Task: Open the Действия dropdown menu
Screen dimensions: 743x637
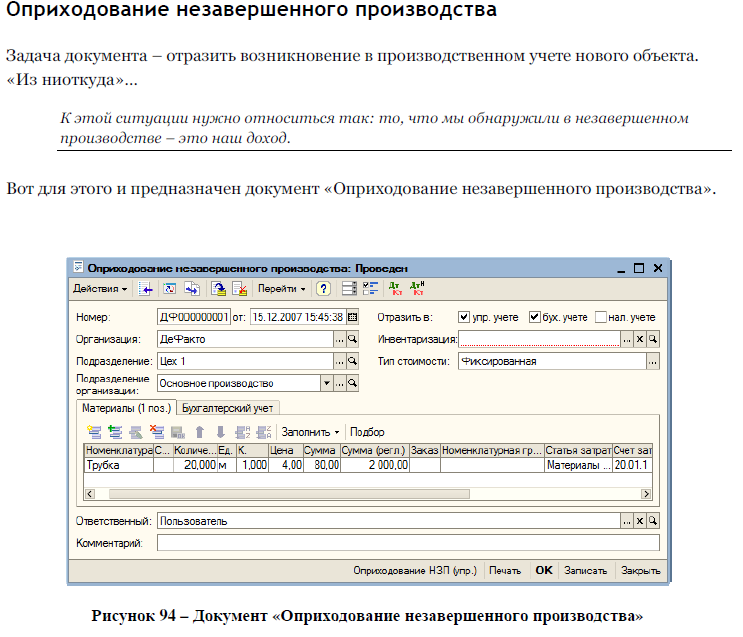Action: click(x=100, y=289)
